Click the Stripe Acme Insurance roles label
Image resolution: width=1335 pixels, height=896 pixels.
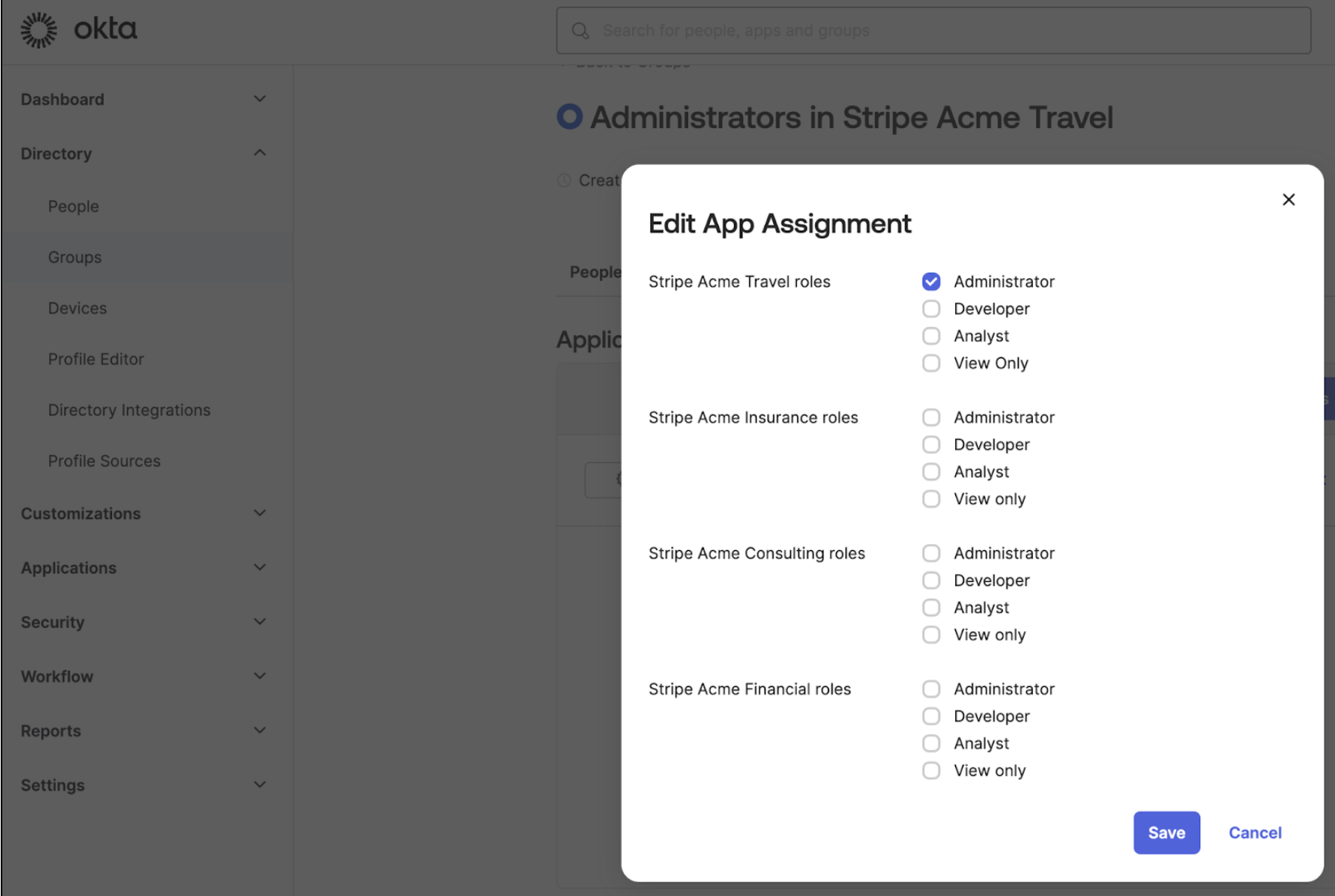[753, 418]
